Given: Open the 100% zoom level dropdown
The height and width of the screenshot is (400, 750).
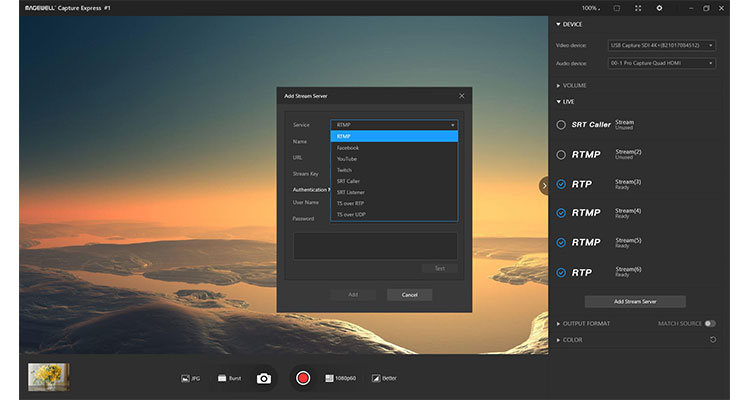Looking at the screenshot, I should tap(591, 8).
